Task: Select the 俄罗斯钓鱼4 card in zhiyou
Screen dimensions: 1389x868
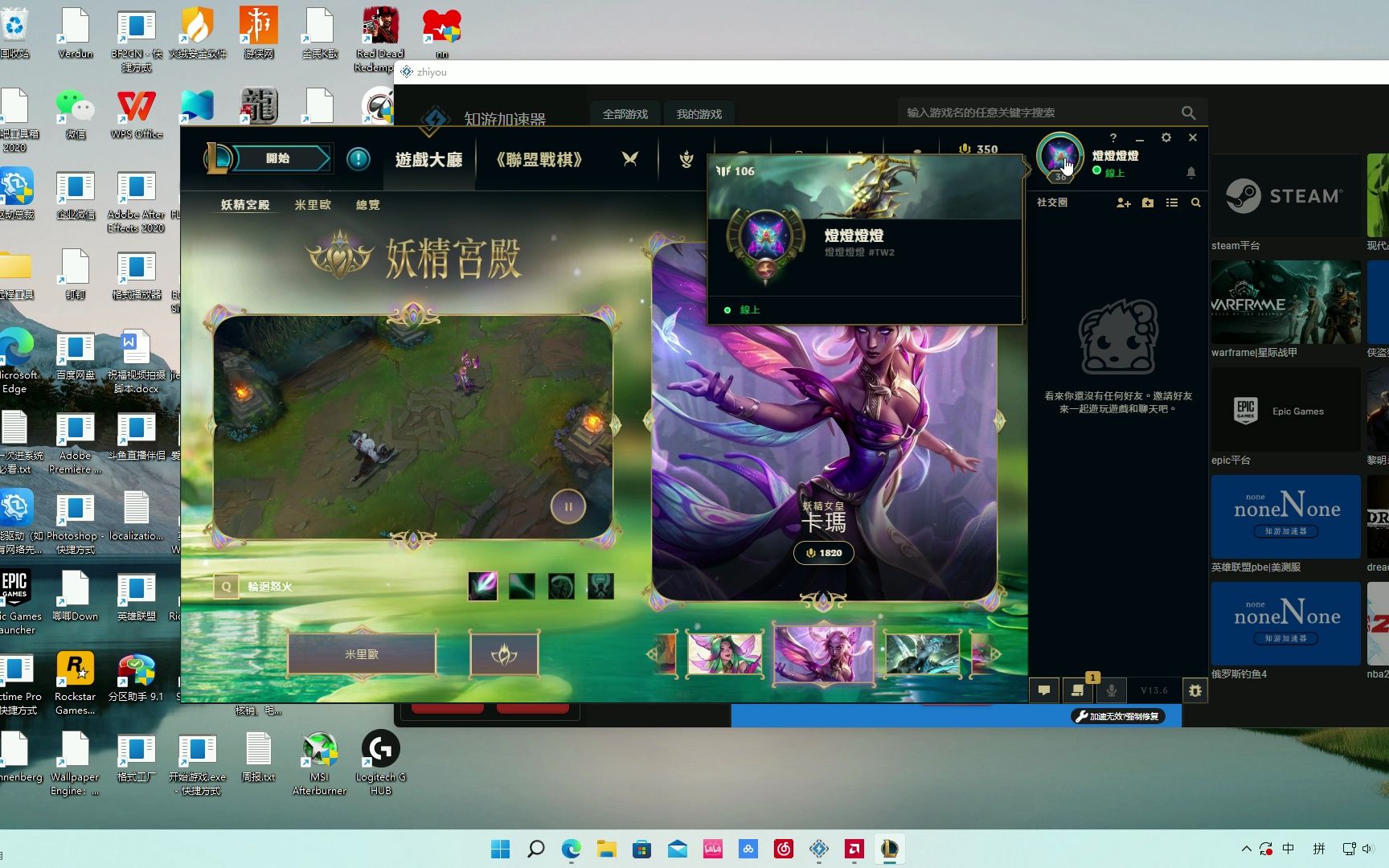Action: point(1285,624)
